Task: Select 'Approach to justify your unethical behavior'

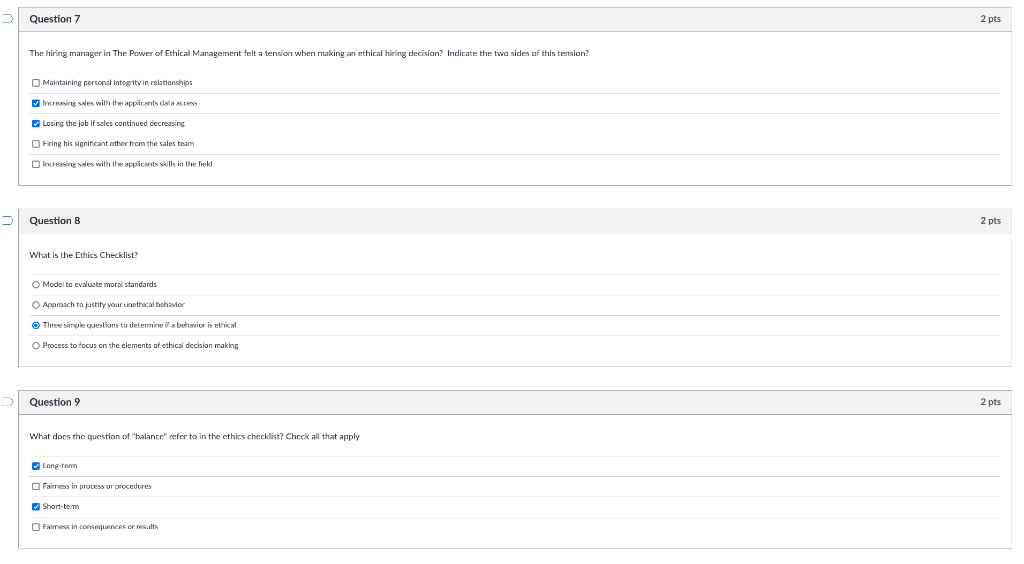Action: [x=36, y=305]
